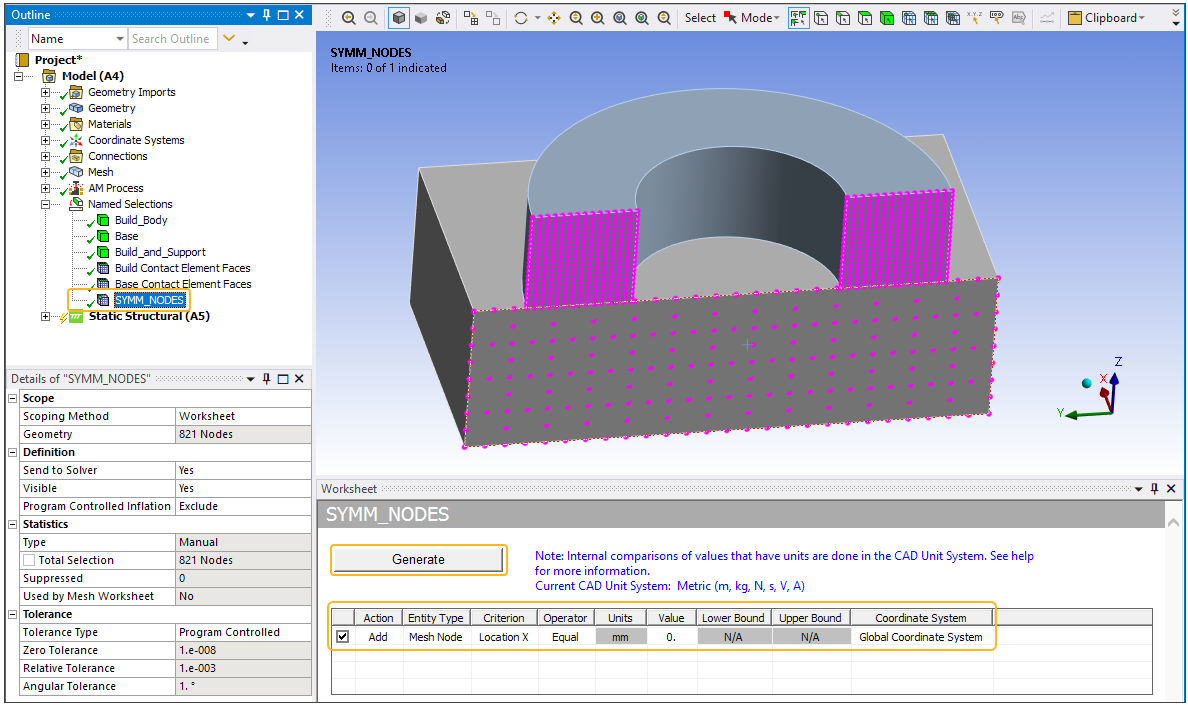
Task: Collapse the Named Selections tree node
Action: tap(45, 204)
